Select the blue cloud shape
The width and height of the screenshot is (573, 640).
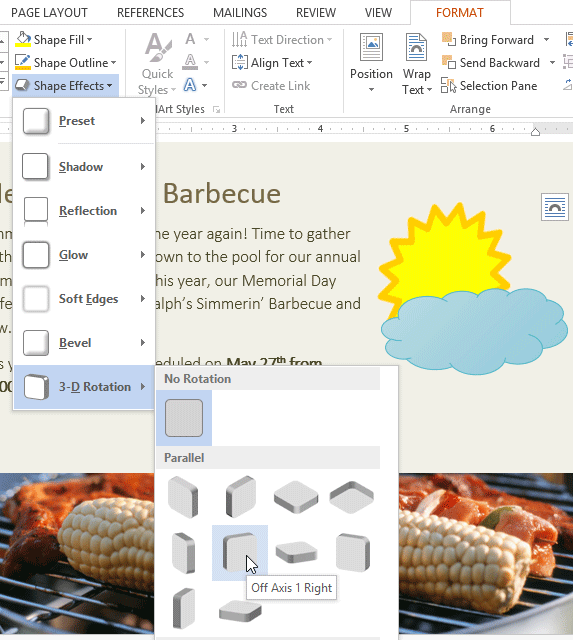click(474, 331)
